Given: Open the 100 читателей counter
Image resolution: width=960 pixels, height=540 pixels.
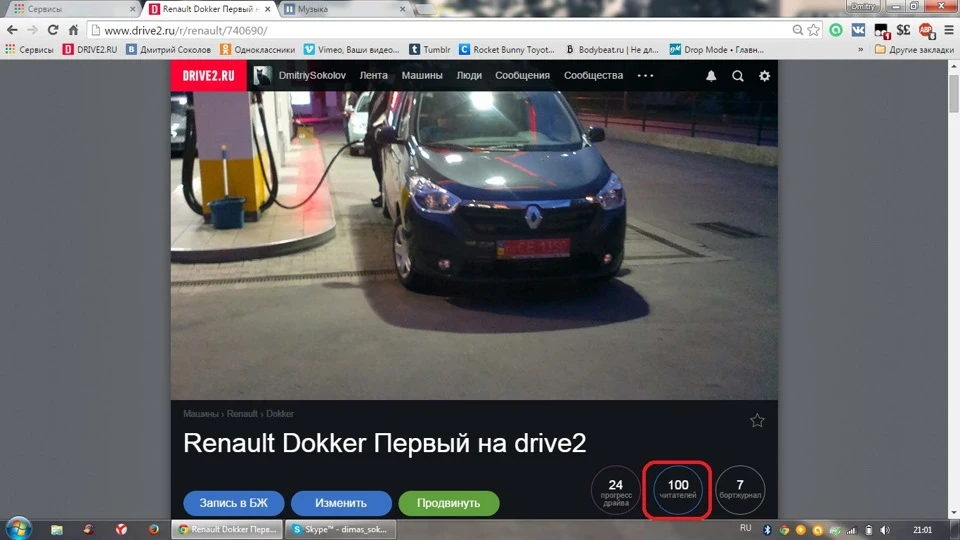Looking at the screenshot, I should point(678,490).
